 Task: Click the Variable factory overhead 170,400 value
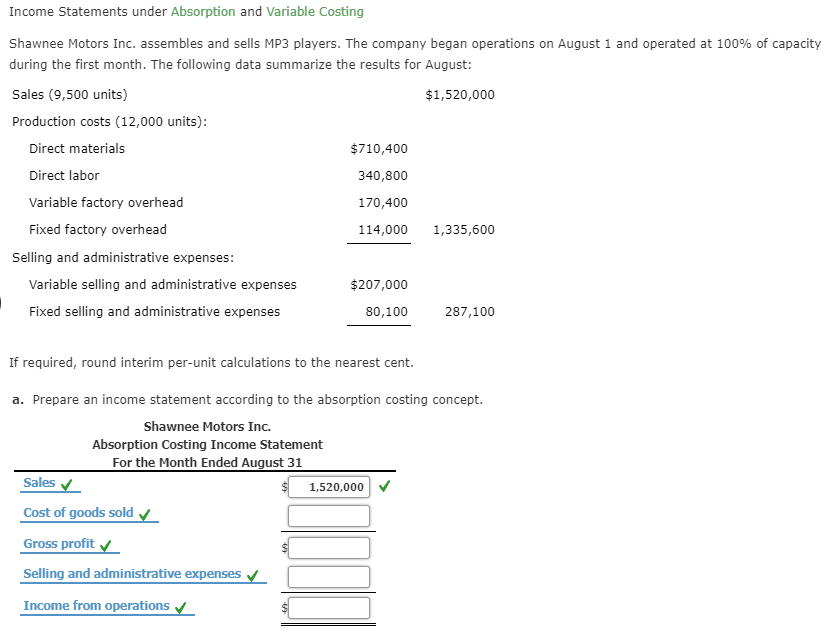pos(383,202)
